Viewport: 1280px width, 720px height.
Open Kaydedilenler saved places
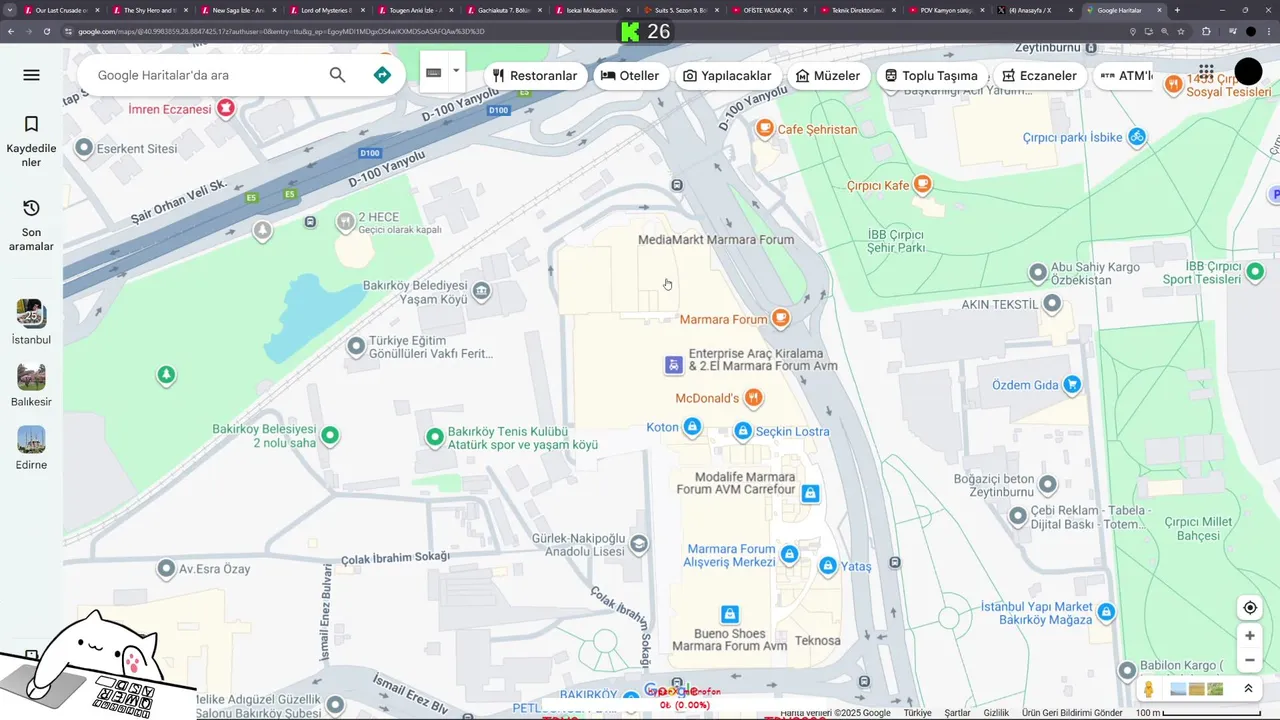(x=31, y=141)
